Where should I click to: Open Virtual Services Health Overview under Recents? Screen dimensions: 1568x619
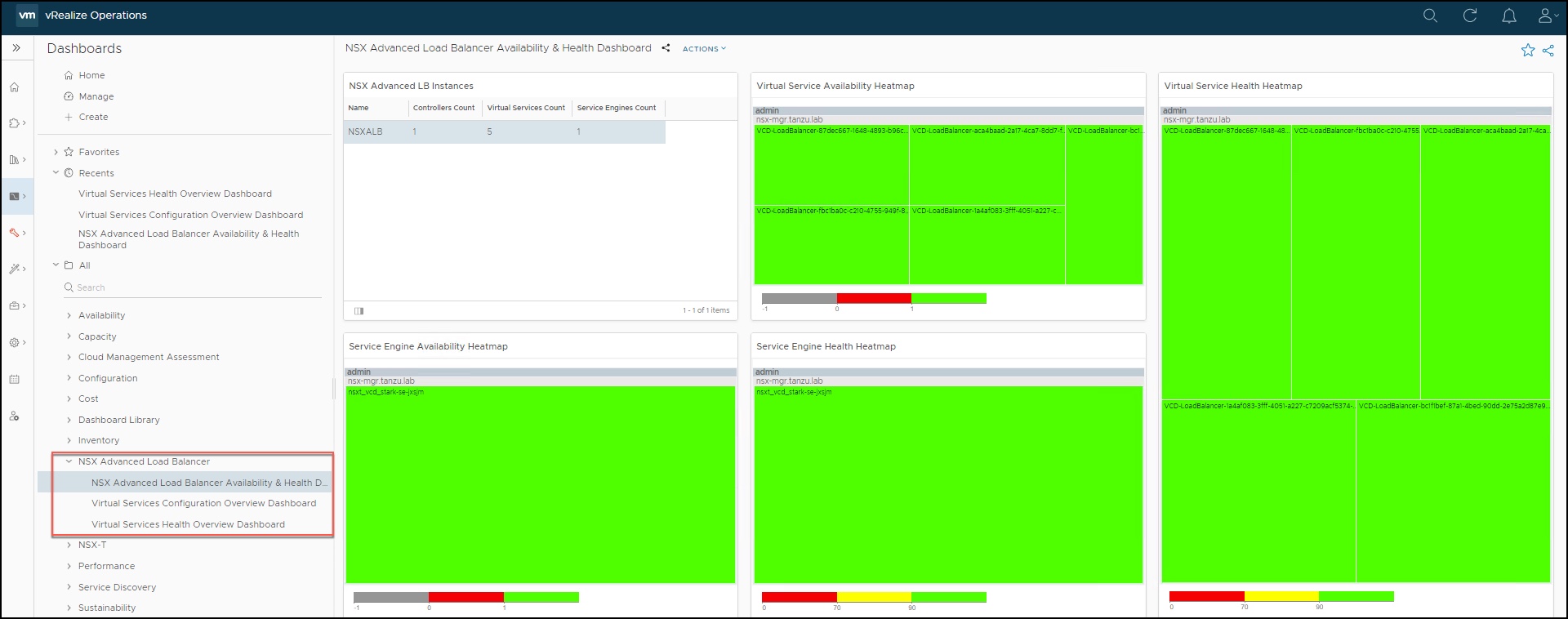tap(175, 194)
